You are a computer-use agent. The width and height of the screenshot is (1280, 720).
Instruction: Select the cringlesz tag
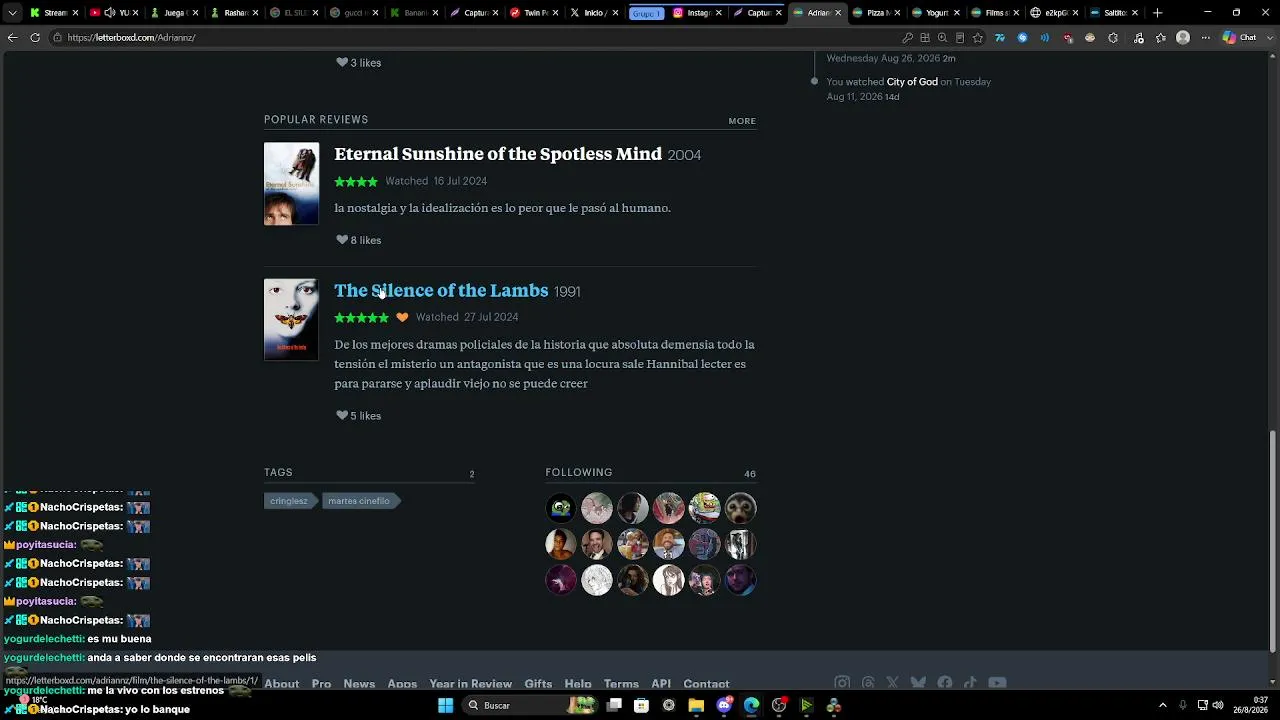[289, 501]
